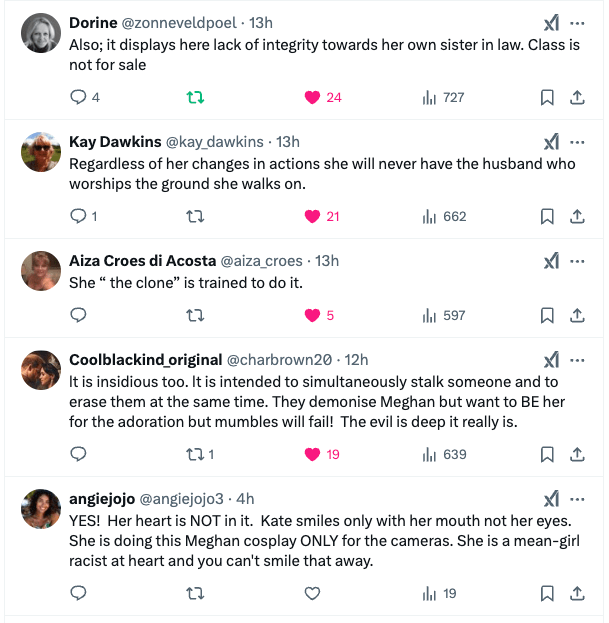
Task: Share Kay Dawkins' tweet
Action: point(577,216)
